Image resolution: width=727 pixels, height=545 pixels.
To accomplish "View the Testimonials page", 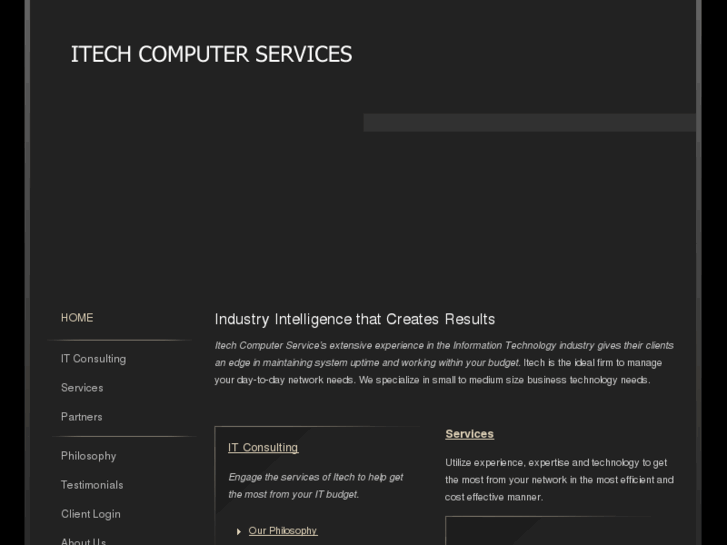I will click(x=92, y=485).
